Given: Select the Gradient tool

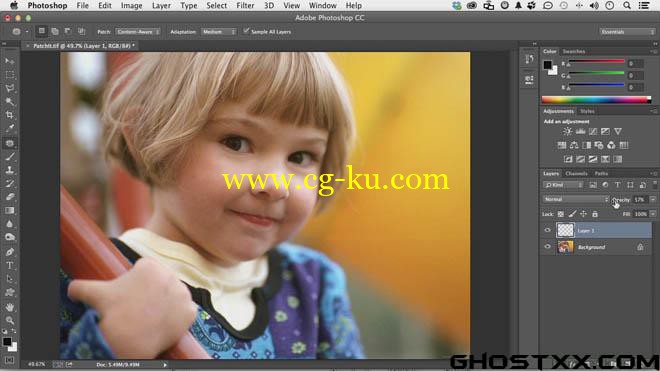Looking at the screenshot, I should [9, 210].
